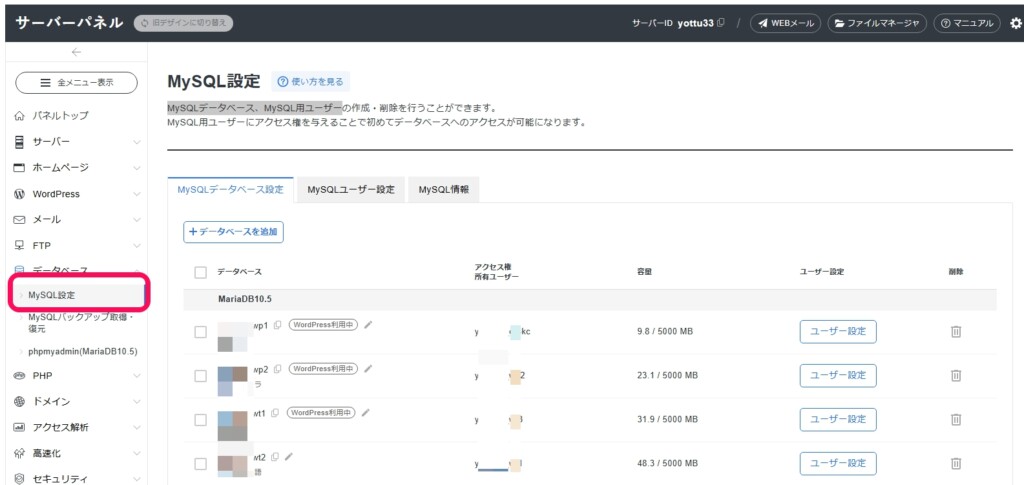Click the アクセス解析 chart icon
This screenshot has height=485, width=1024.
click(x=19, y=428)
